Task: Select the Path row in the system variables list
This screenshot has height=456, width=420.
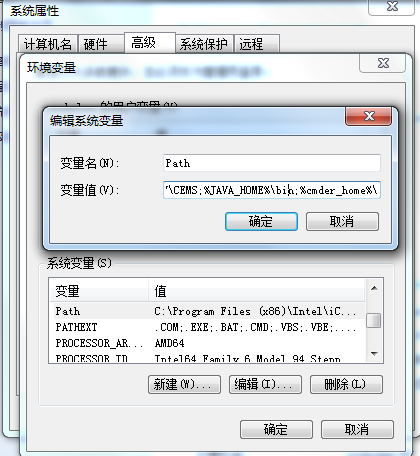Action: 207,311
